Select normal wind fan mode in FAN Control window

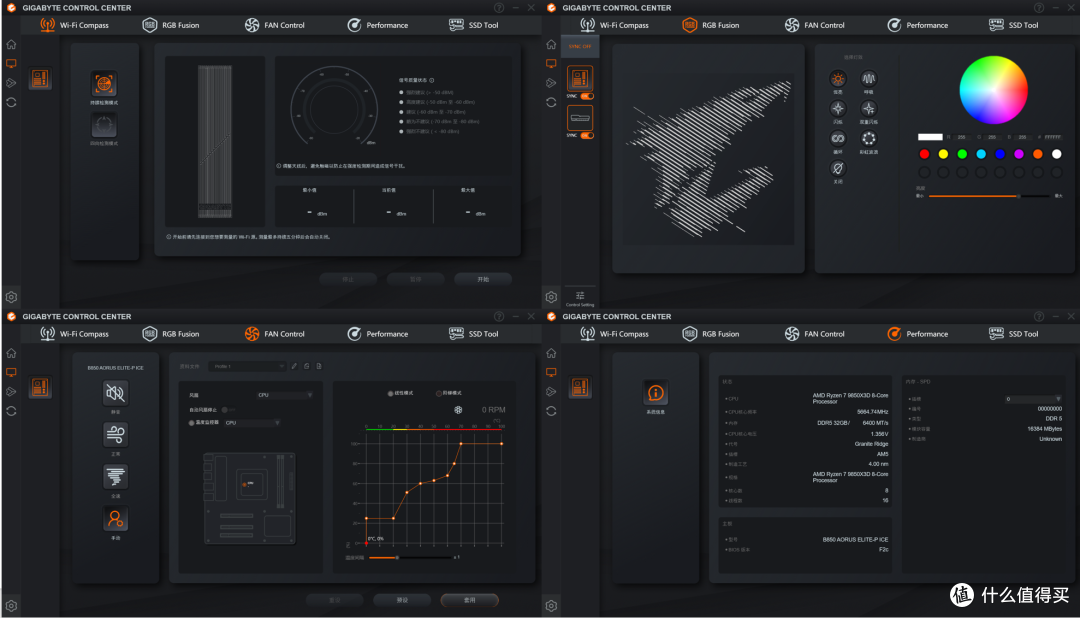coord(115,435)
